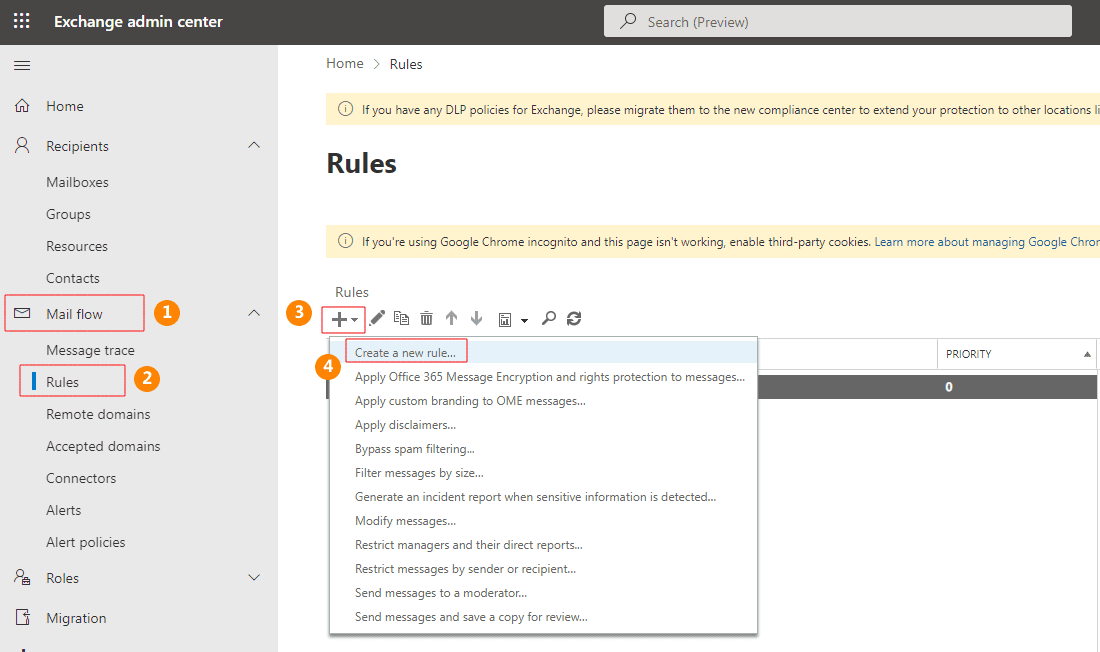Image resolution: width=1100 pixels, height=652 pixels.
Task: Move rule up with the up arrow
Action: [451, 318]
